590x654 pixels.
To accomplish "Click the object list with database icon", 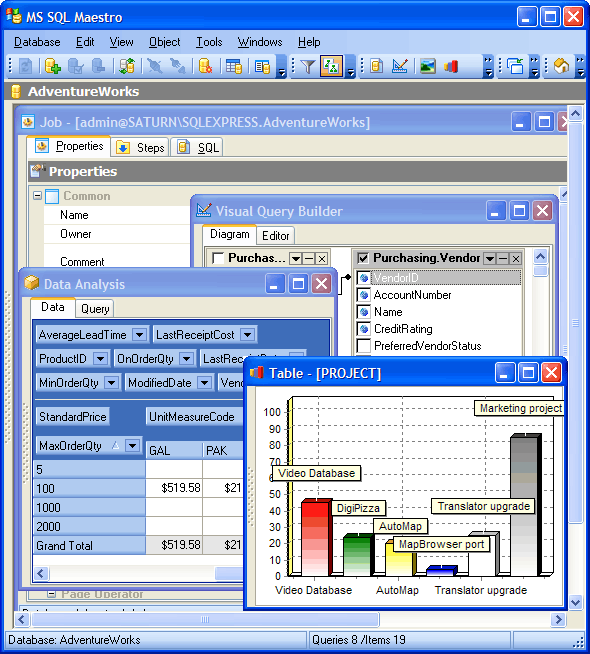I will 262,66.
